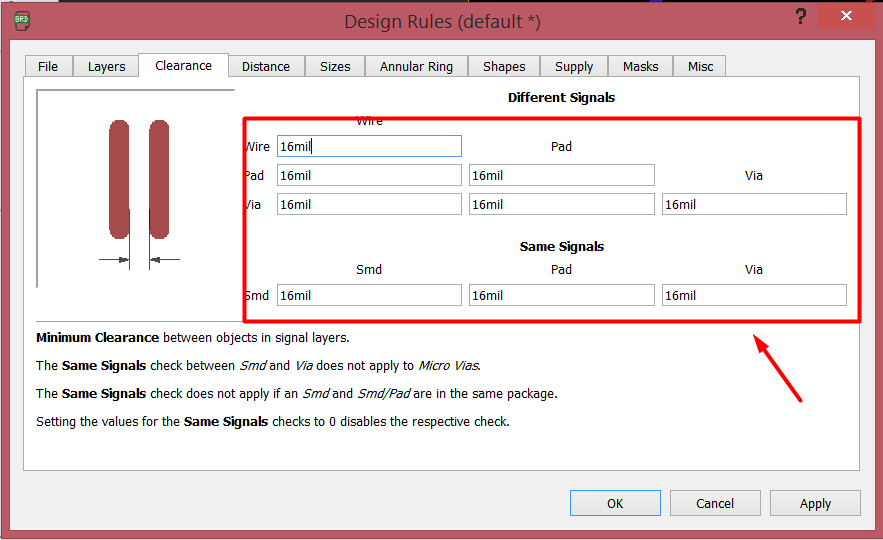
Task: Switch to the Layers tab
Action: 106,67
